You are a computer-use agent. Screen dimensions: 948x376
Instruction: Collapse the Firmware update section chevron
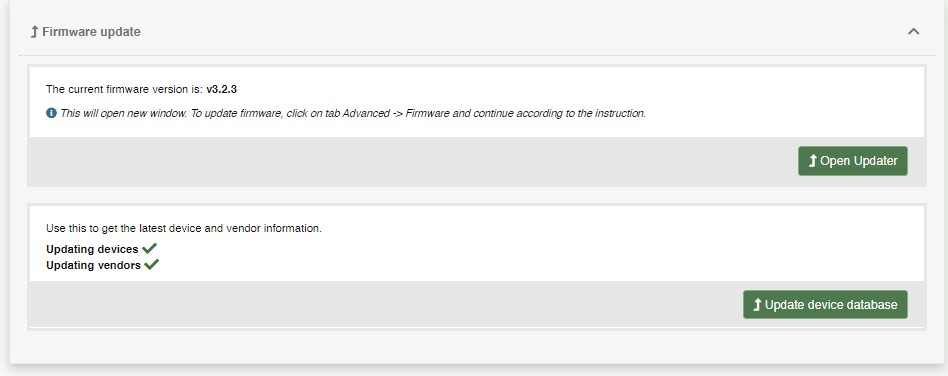tap(913, 31)
